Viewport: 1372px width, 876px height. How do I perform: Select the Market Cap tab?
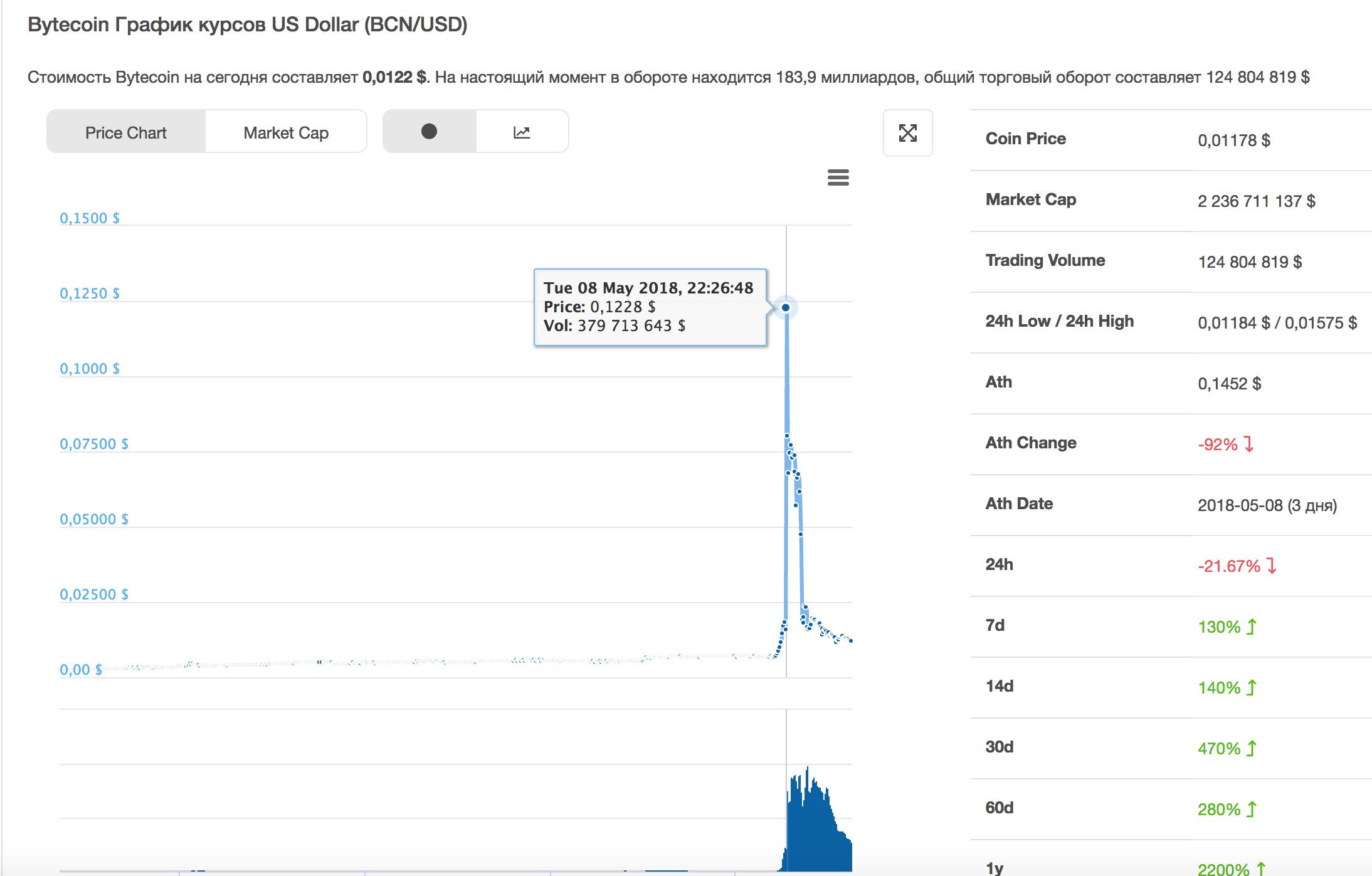click(x=286, y=132)
